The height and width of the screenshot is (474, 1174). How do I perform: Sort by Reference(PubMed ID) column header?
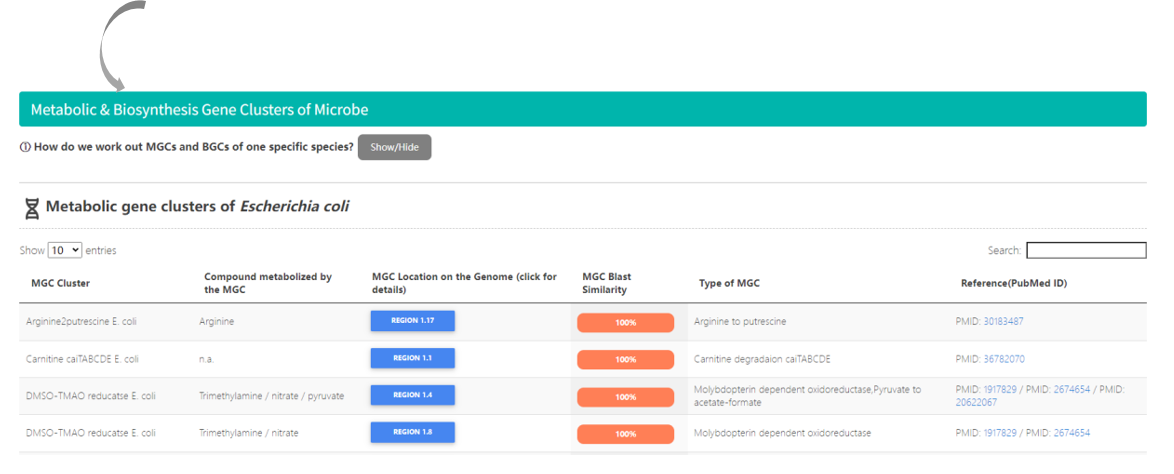[1013, 283]
